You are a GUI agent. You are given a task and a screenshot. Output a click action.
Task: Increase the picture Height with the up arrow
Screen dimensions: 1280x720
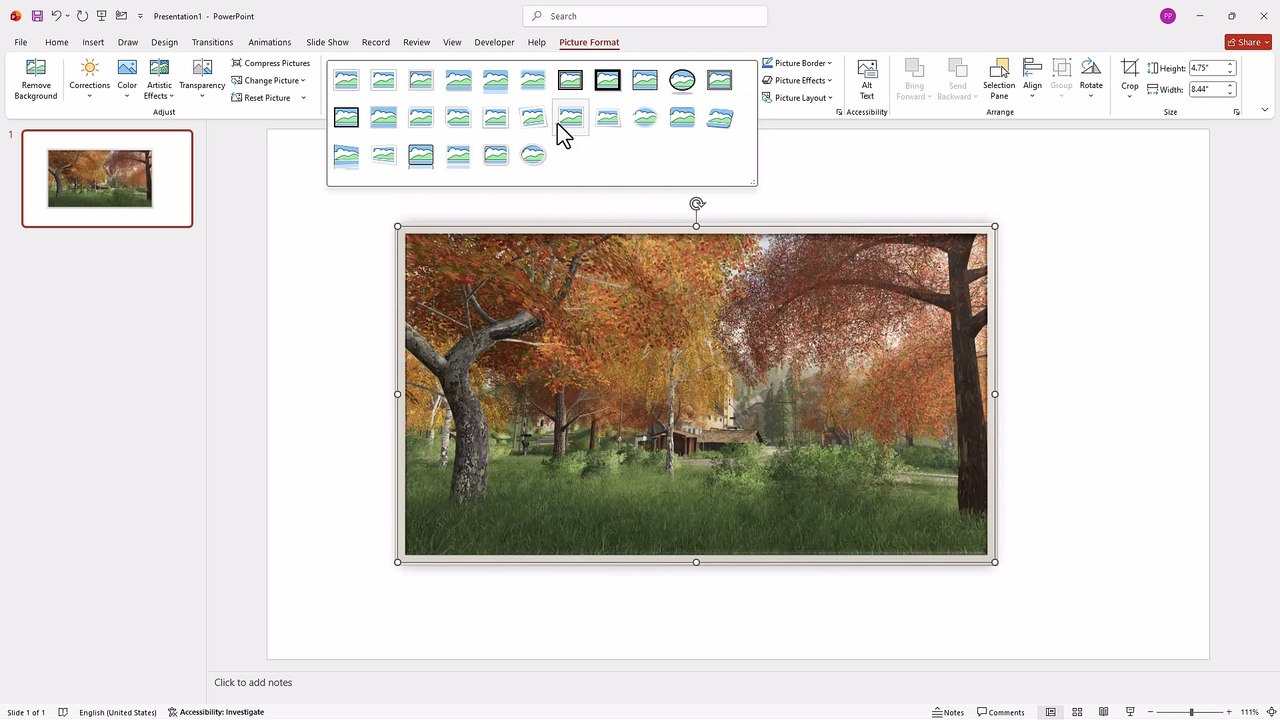[x=1230, y=65]
